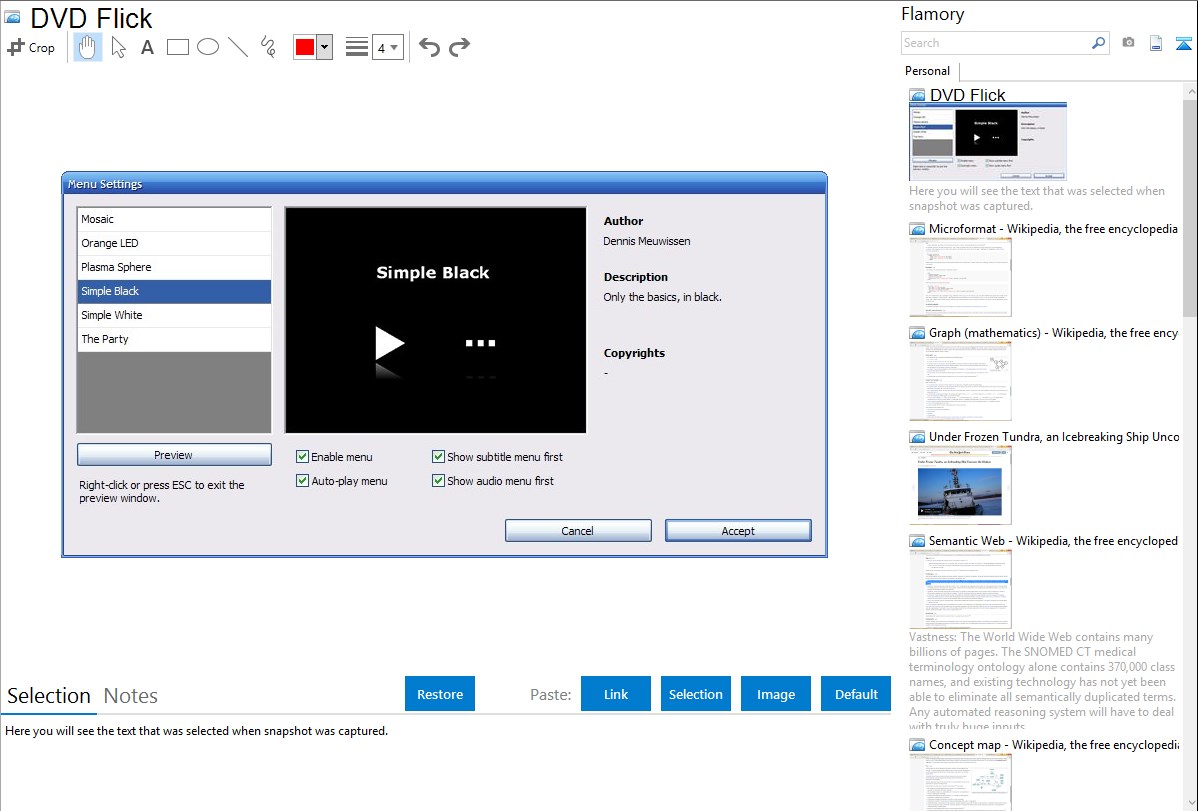
Task: Open the line width 4 dropdown
Action: click(387, 47)
